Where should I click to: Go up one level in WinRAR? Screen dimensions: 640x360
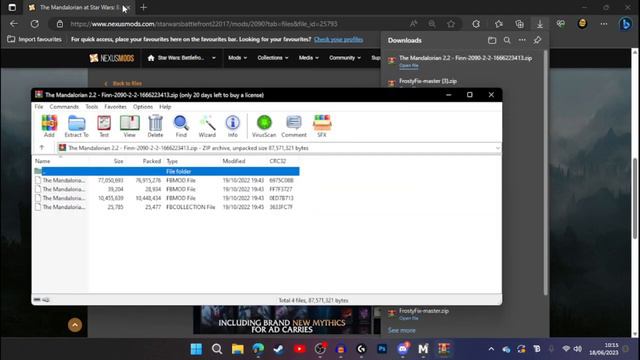point(42,148)
